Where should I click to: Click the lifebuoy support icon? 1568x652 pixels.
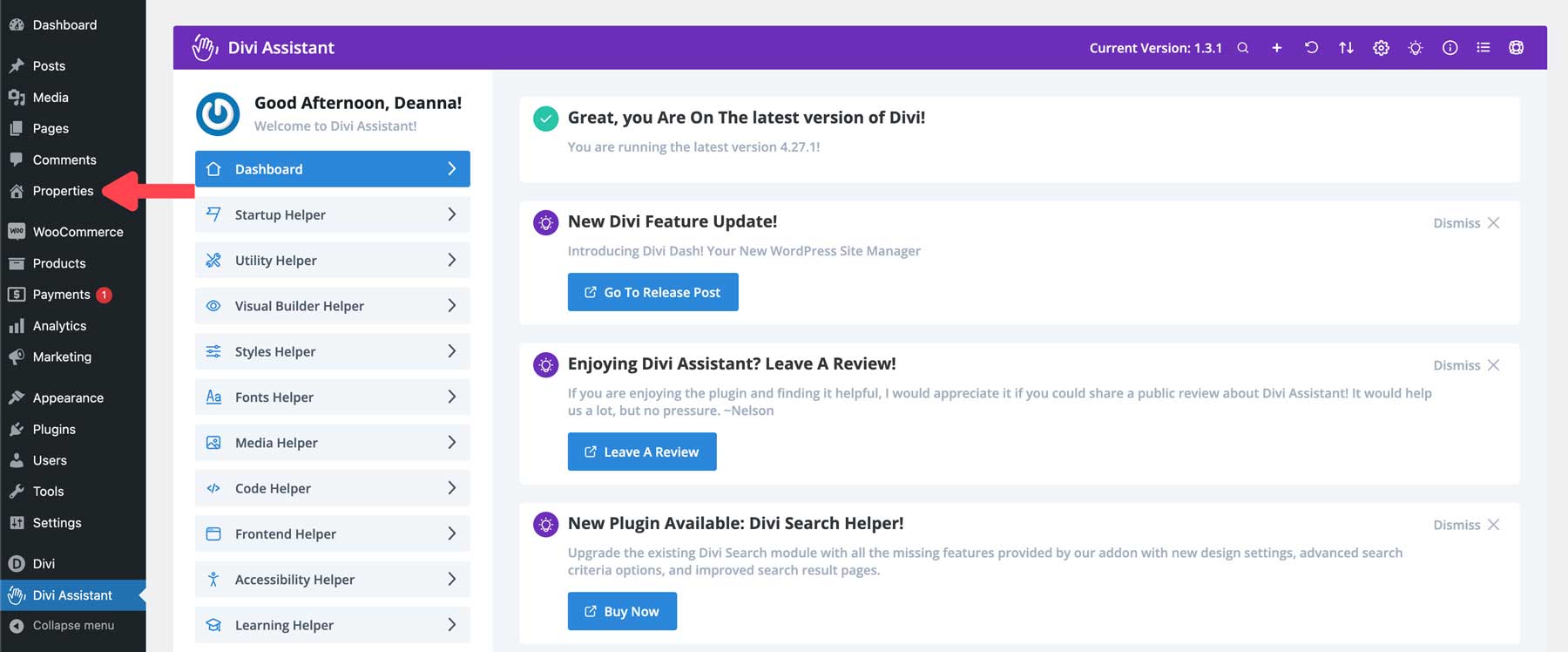[1517, 48]
